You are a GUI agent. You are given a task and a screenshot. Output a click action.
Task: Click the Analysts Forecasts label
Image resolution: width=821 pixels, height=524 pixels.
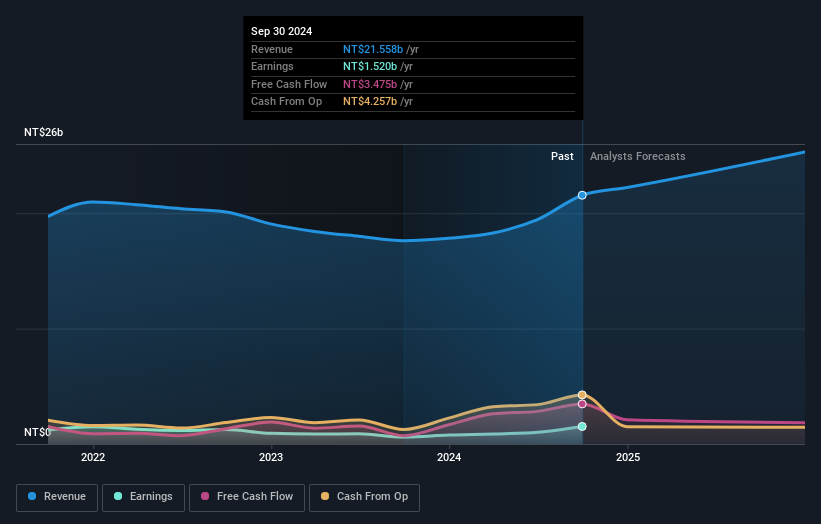pos(637,157)
